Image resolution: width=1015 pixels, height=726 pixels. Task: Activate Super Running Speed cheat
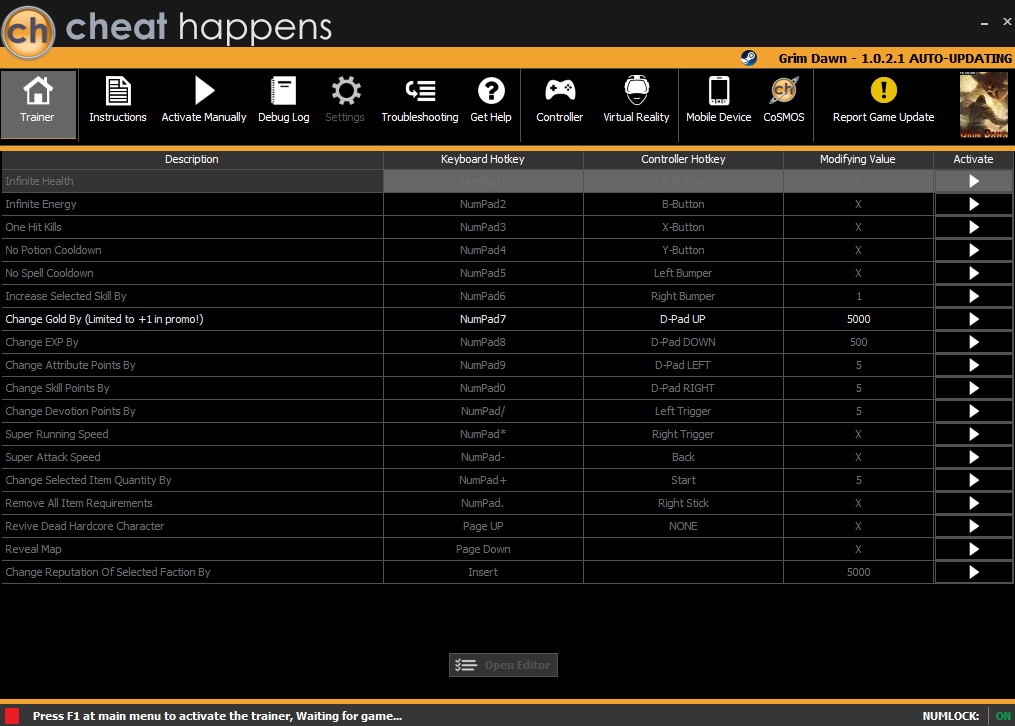[974, 434]
